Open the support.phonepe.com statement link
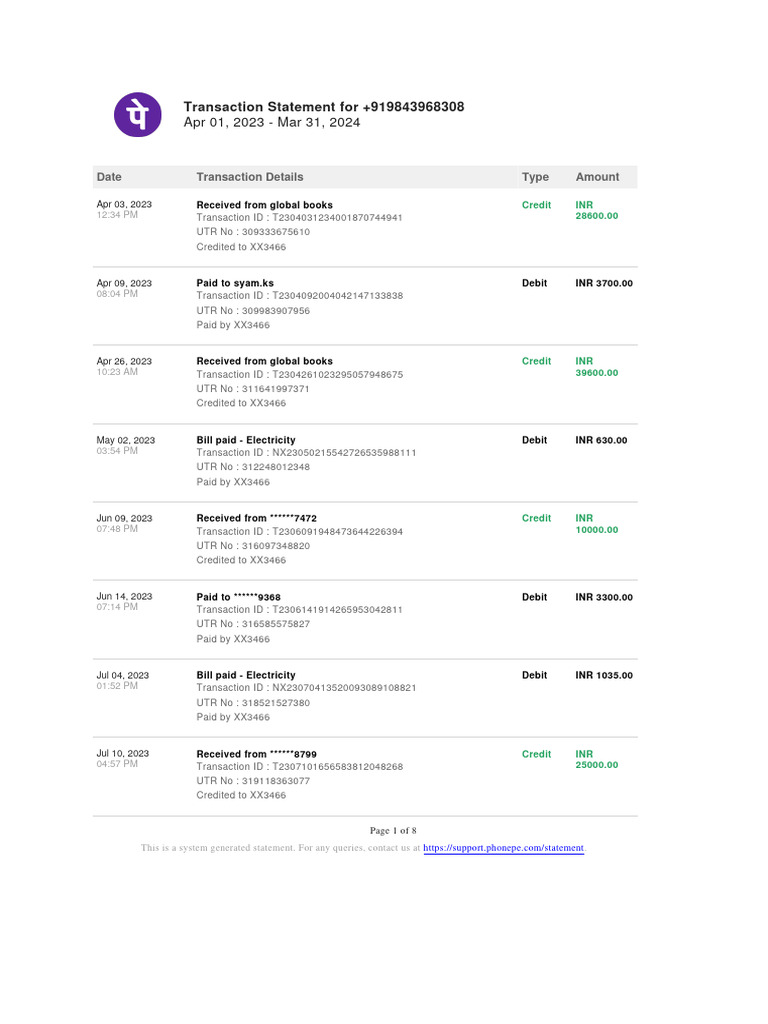768x1024 pixels. click(503, 848)
